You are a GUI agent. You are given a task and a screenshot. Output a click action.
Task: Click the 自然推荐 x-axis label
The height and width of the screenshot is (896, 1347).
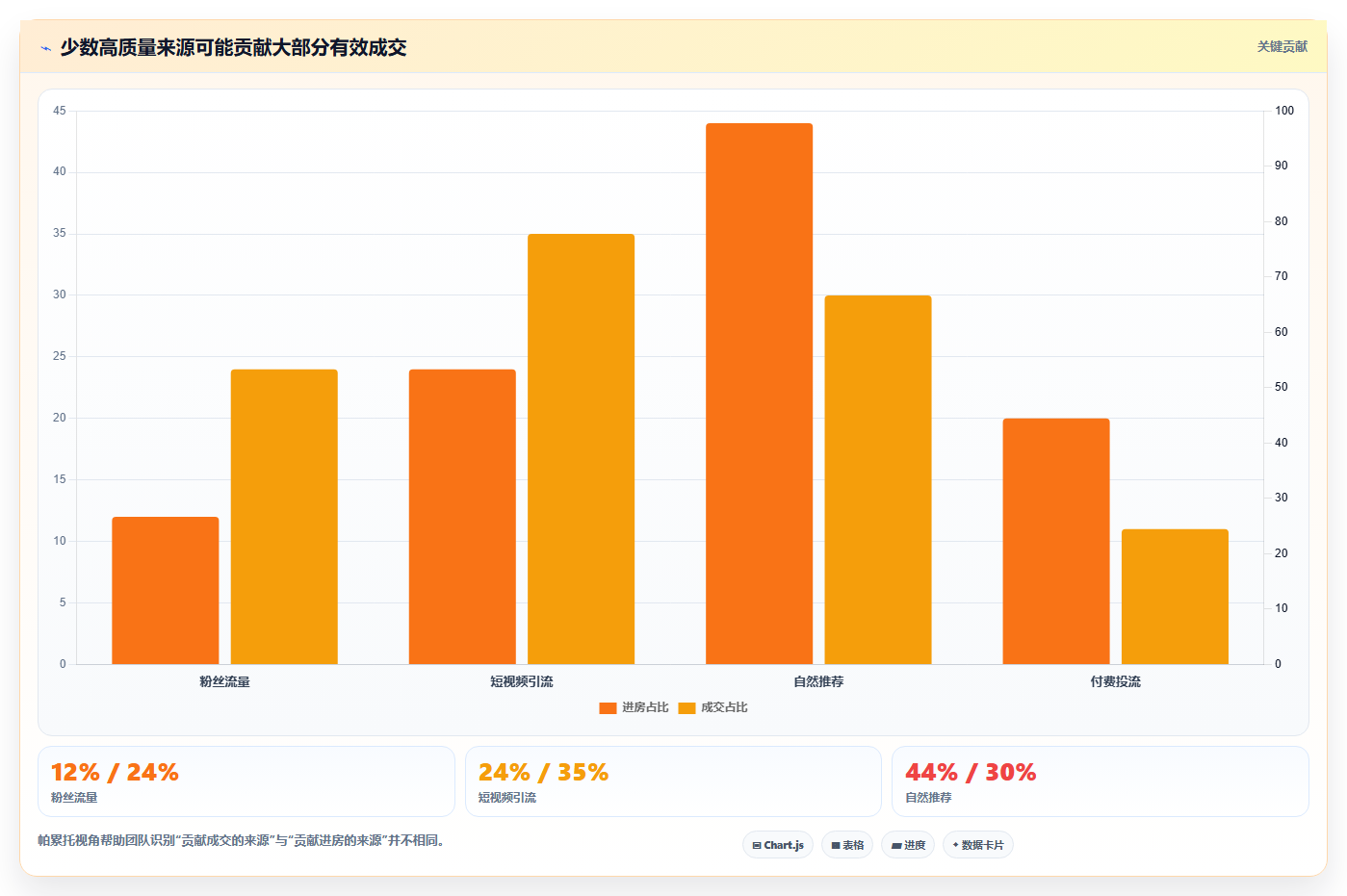[x=818, y=681]
